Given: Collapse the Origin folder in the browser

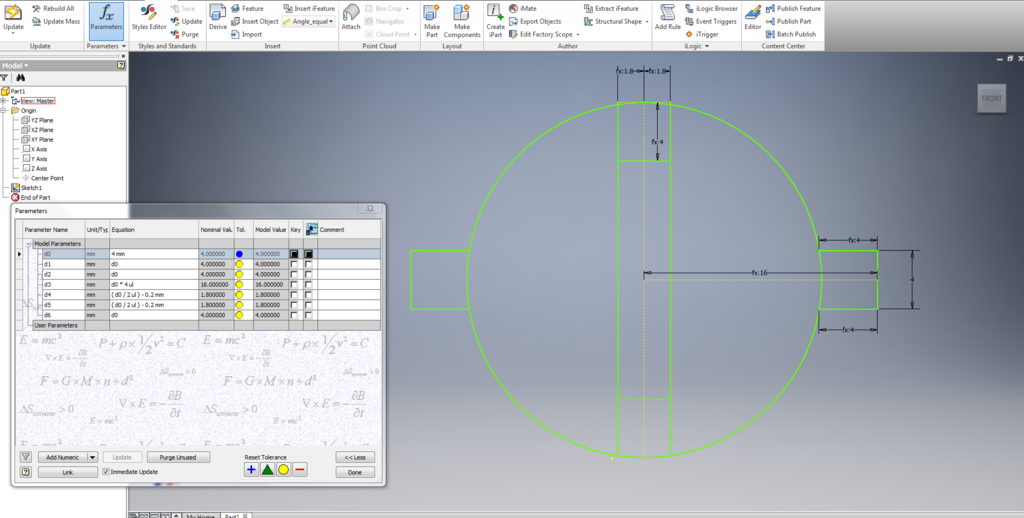Looking at the screenshot, I should tap(3, 110).
